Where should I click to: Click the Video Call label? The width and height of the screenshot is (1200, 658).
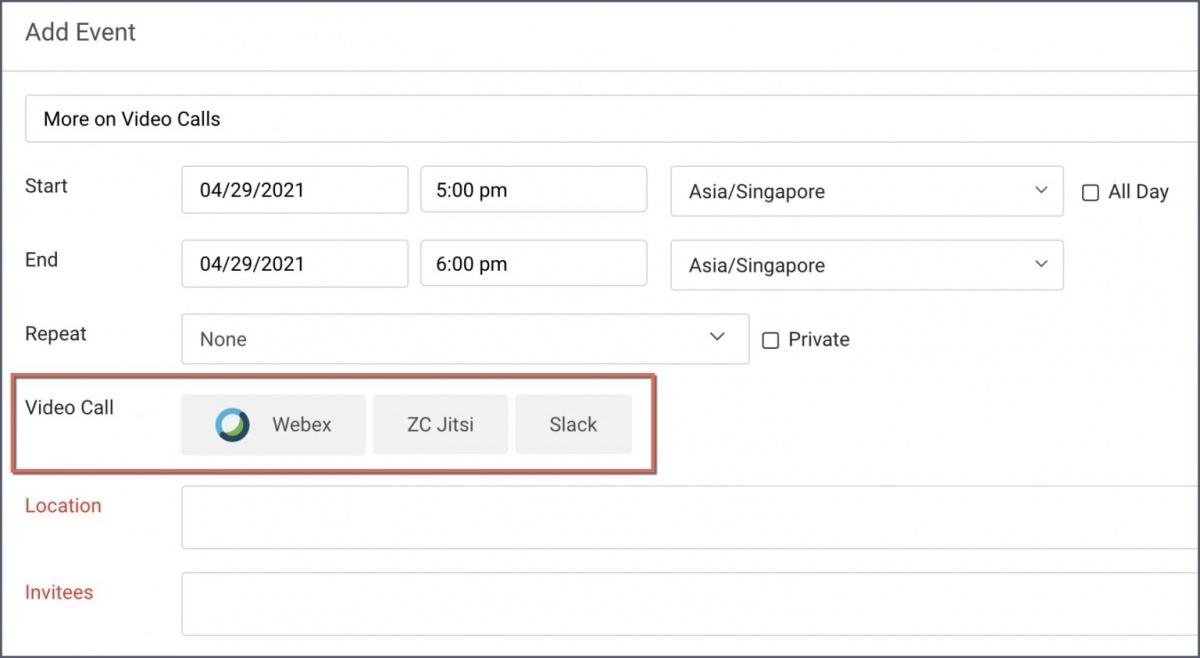pos(69,408)
